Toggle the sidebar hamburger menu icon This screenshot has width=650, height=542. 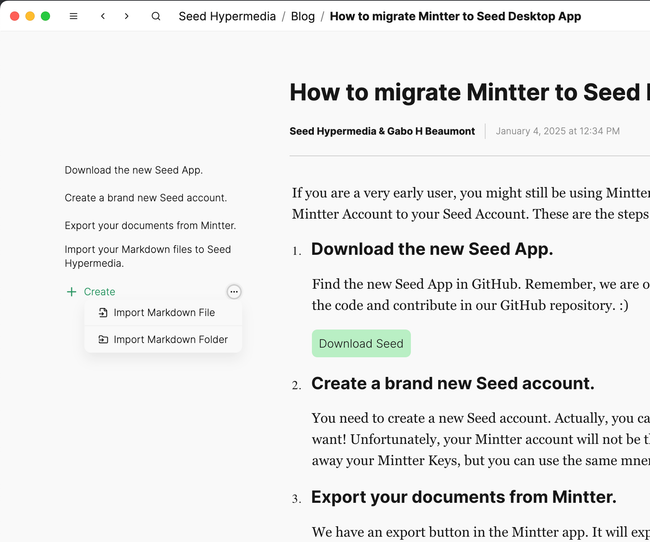(74, 16)
